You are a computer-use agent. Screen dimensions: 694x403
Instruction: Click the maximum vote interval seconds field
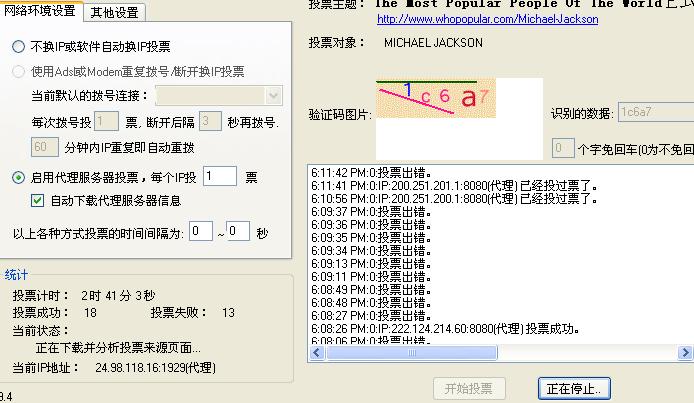pos(237,231)
